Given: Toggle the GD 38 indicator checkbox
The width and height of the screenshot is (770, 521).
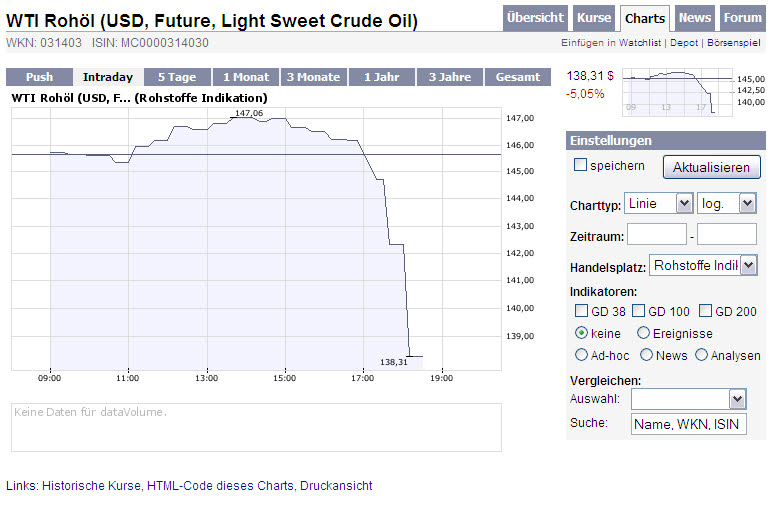Looking at the screenshot, I should click(581, 311).
